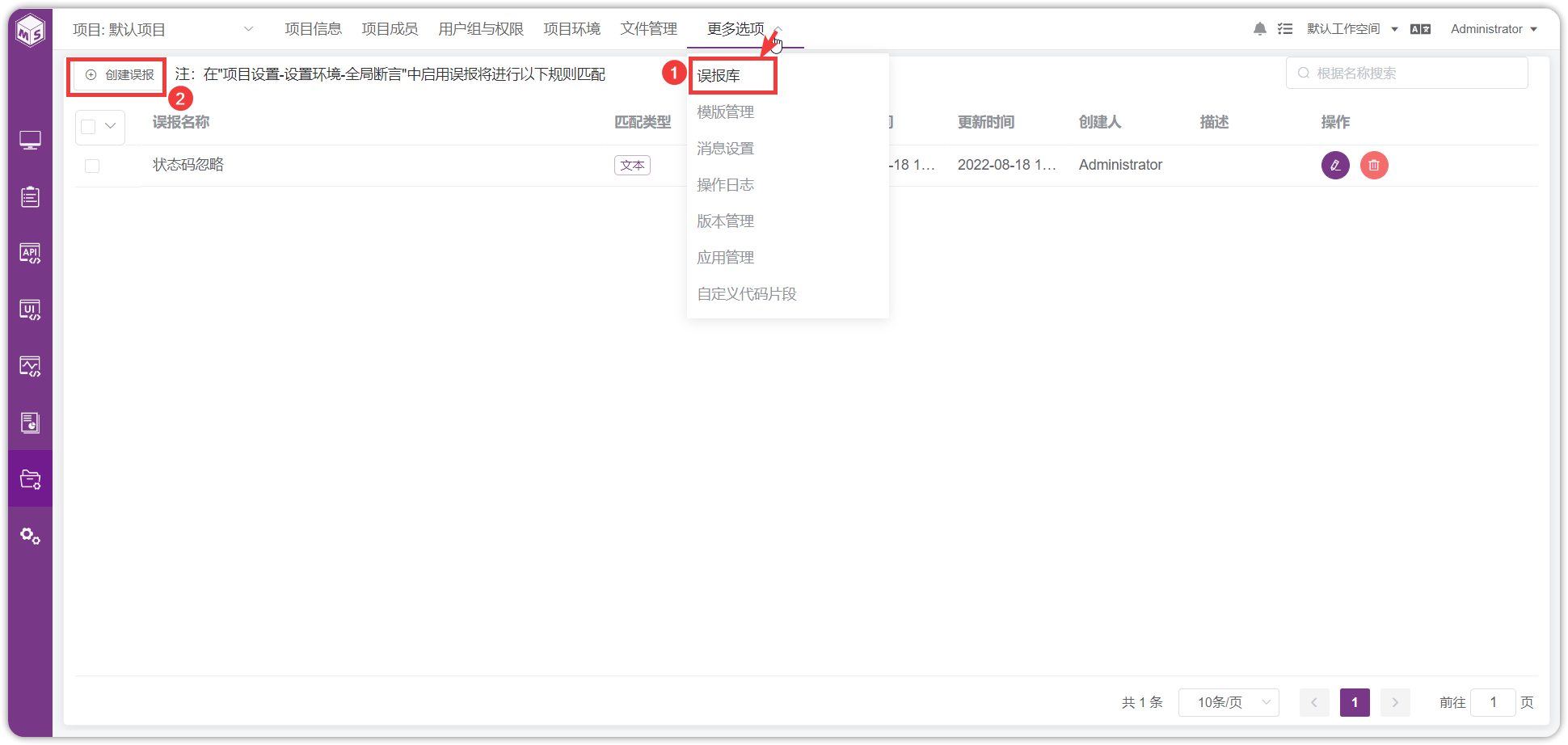Open the project settings folder icon

point(30,479)
